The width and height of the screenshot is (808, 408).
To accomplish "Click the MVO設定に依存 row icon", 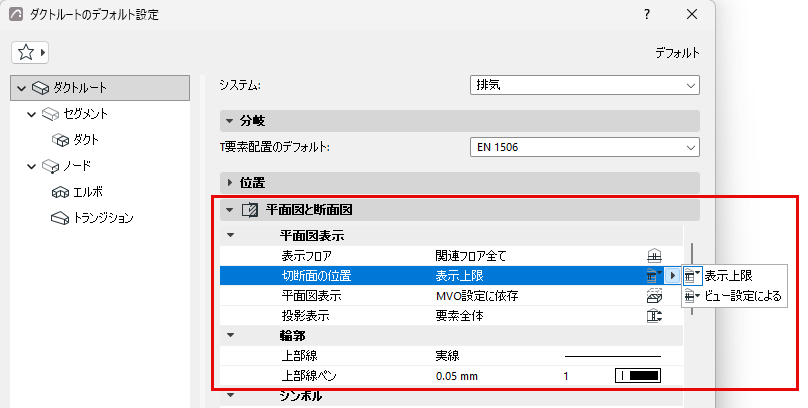I will coord(654,296).
